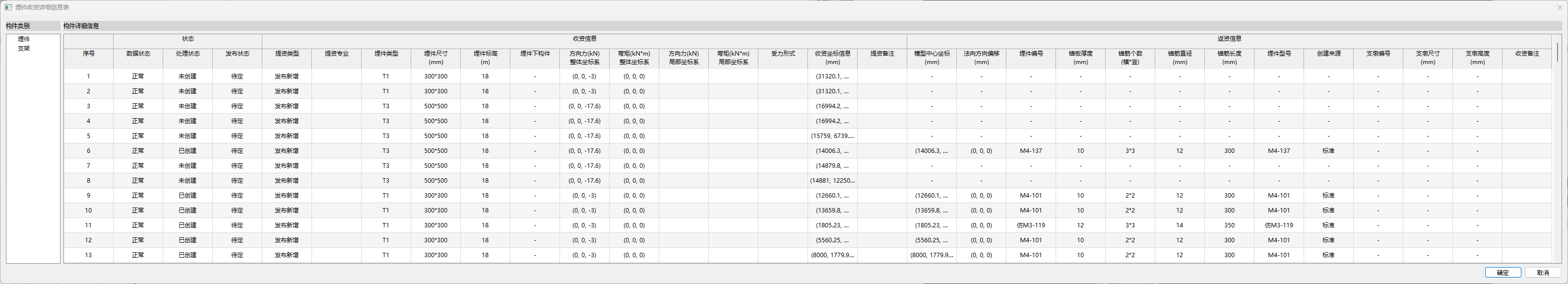Click the 返资信息 group header

(1229, 38)
